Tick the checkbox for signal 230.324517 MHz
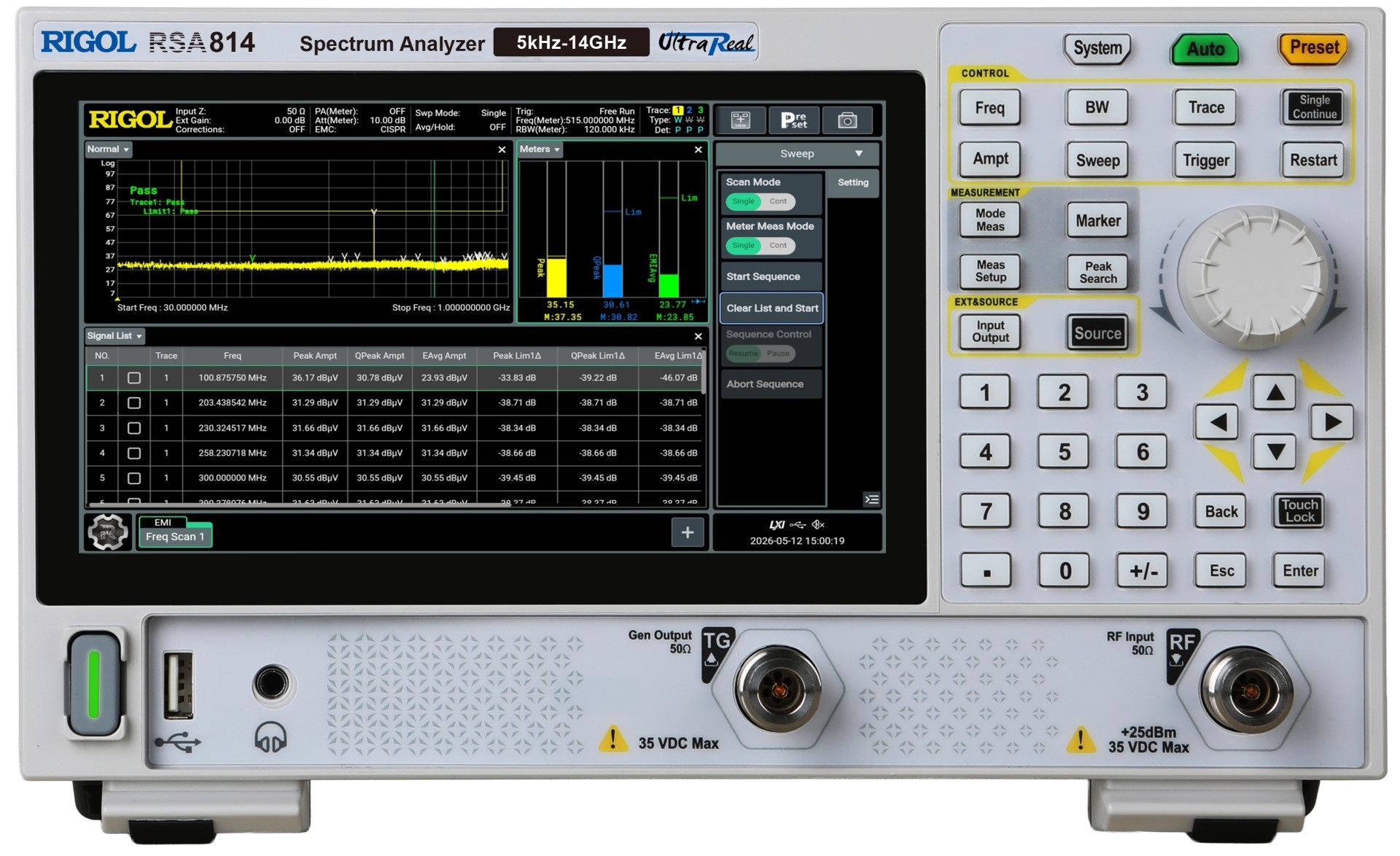Image resolution: width=1400 pixels, height=856 pixels. (134, 428)
